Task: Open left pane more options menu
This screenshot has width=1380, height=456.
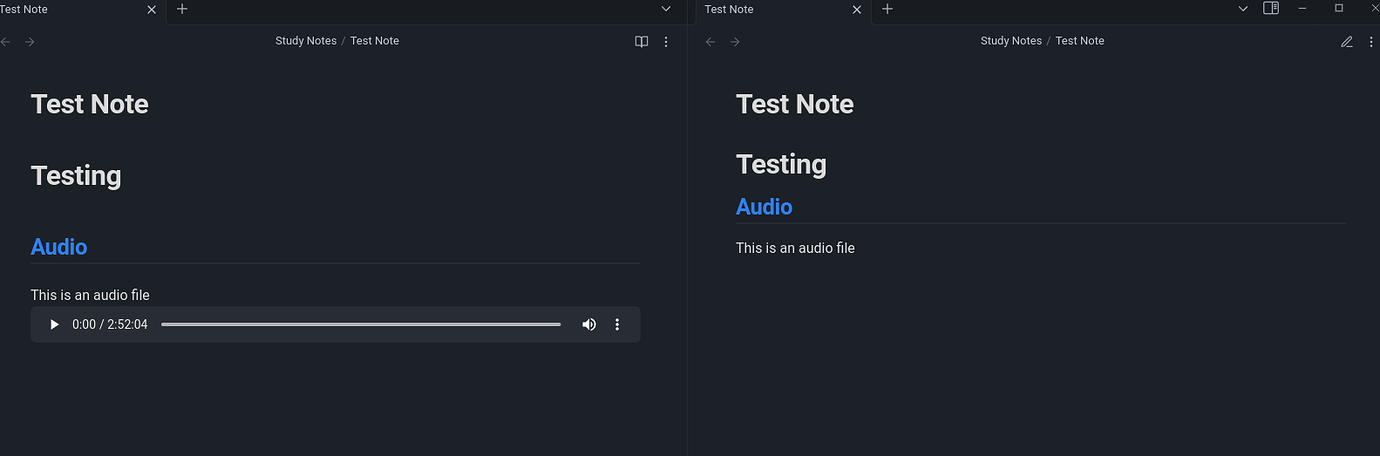Action: 667,41
